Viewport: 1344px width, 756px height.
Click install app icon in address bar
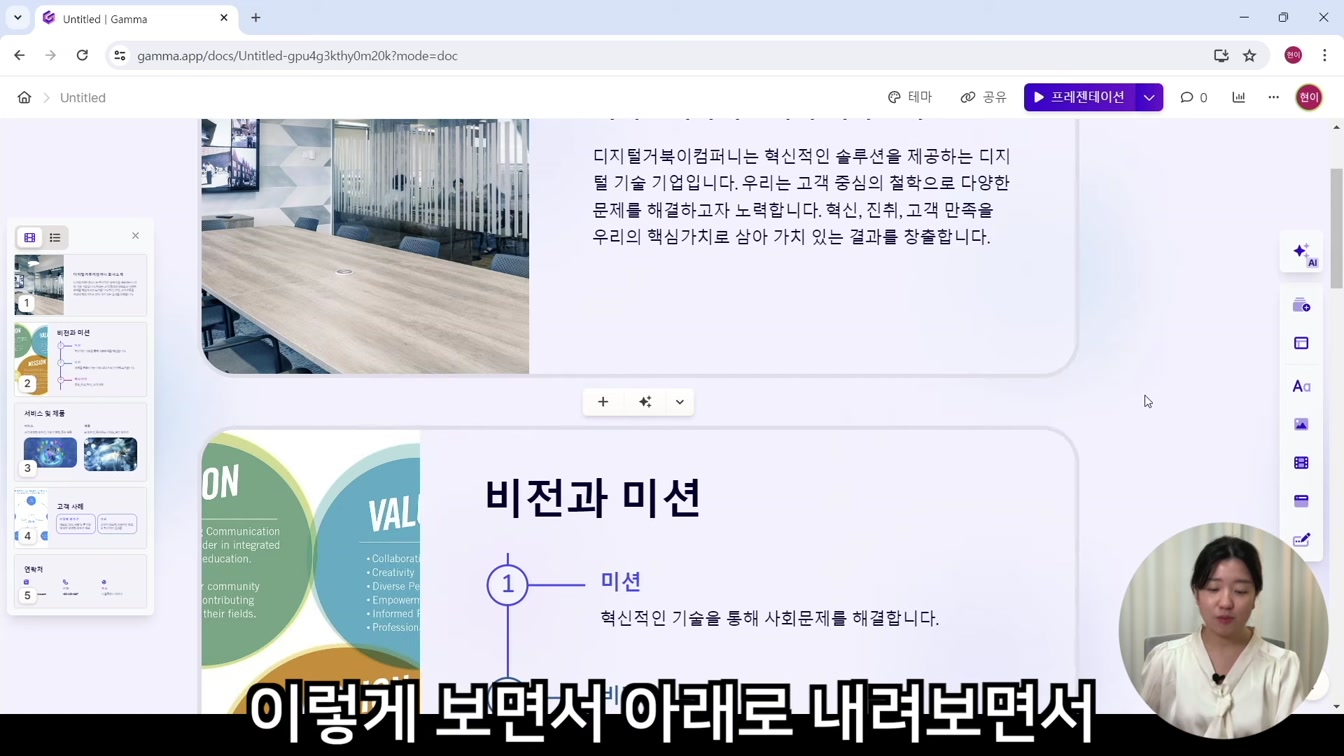1221,56
